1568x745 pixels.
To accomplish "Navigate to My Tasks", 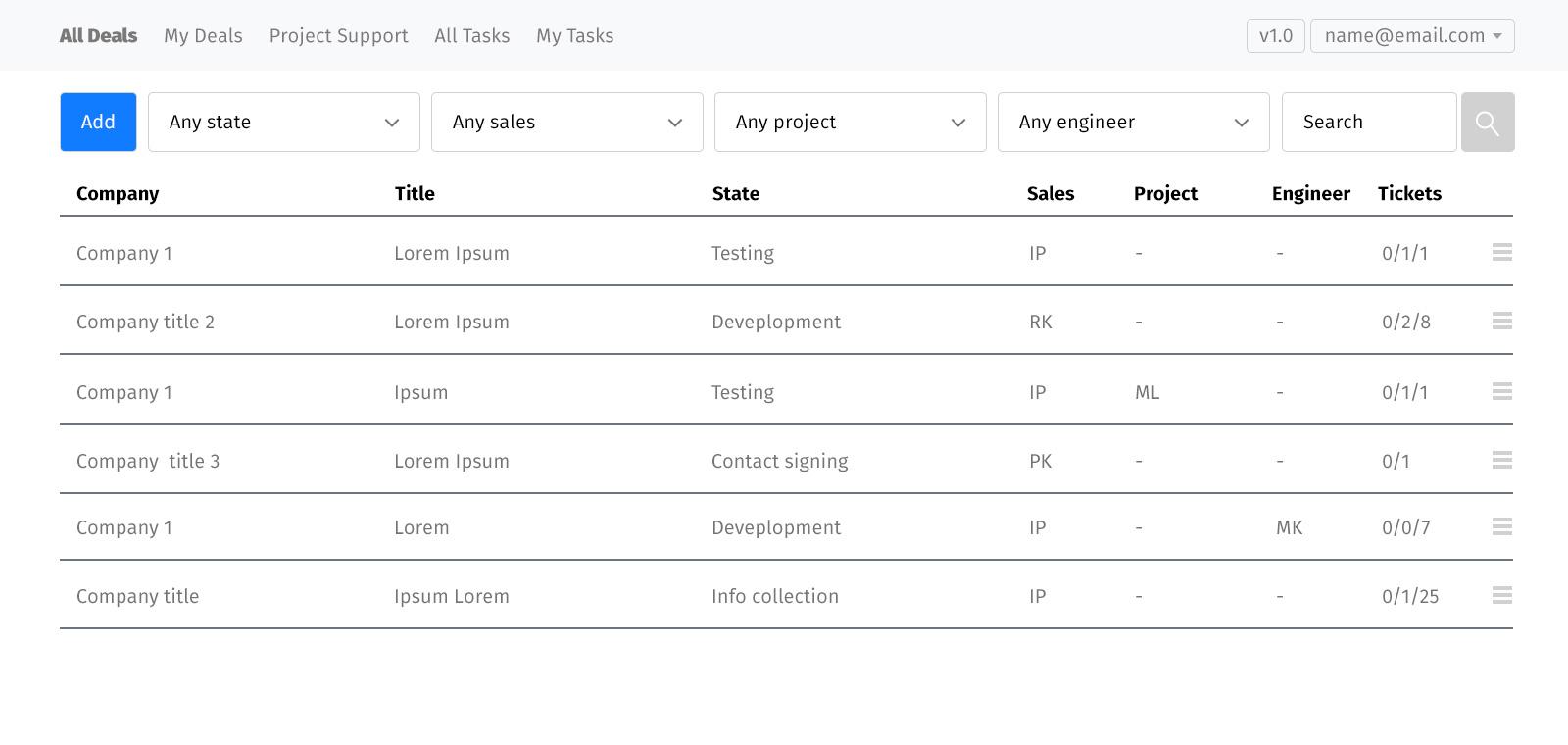I will 574,36.
